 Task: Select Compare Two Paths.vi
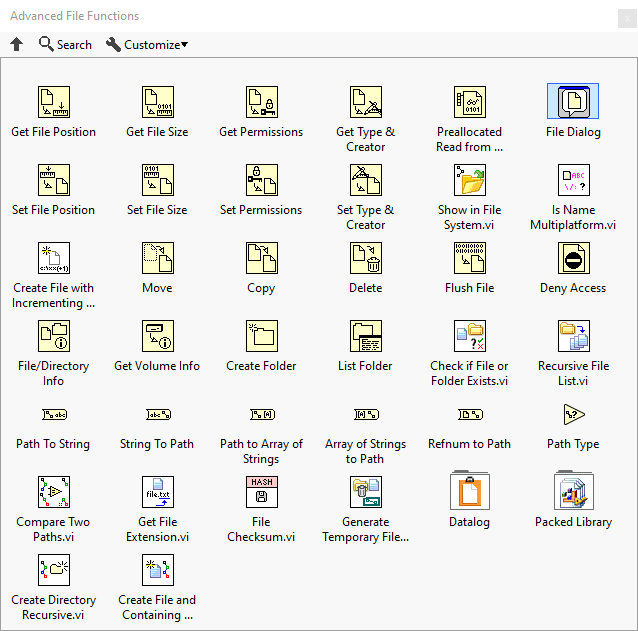tap(54, 492)
